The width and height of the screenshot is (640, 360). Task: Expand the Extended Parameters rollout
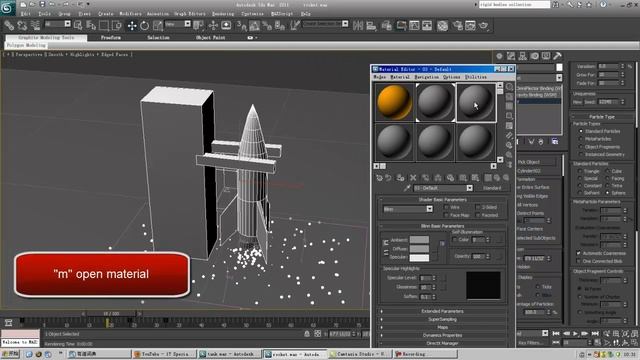[x=442, y=311]
